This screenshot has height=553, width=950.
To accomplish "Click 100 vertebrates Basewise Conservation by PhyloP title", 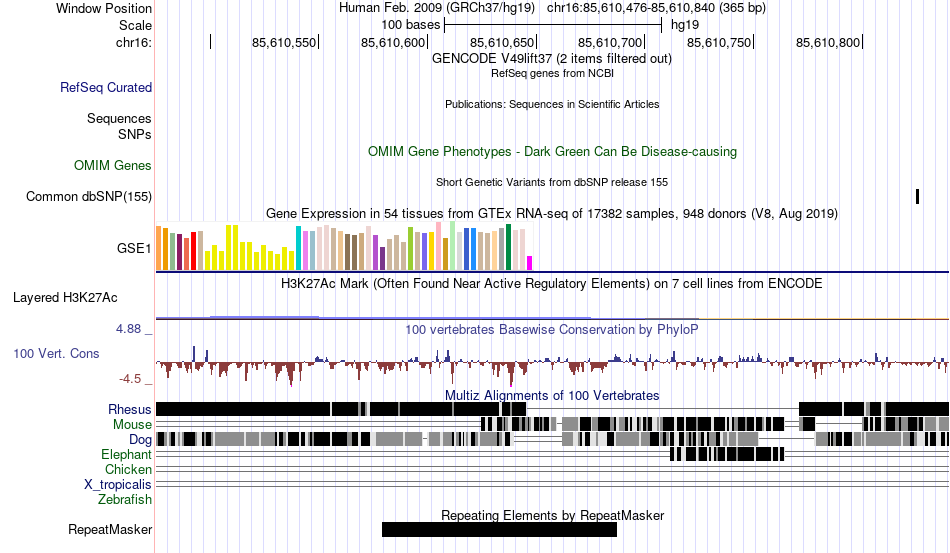I will click(x=552, y=329).
